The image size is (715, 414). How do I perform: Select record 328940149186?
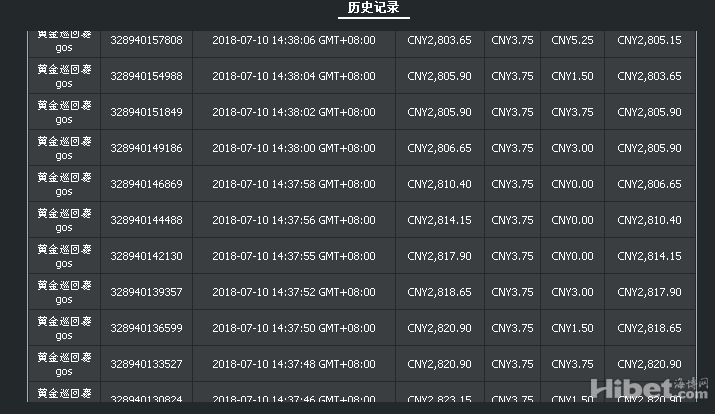coord(146,148)
